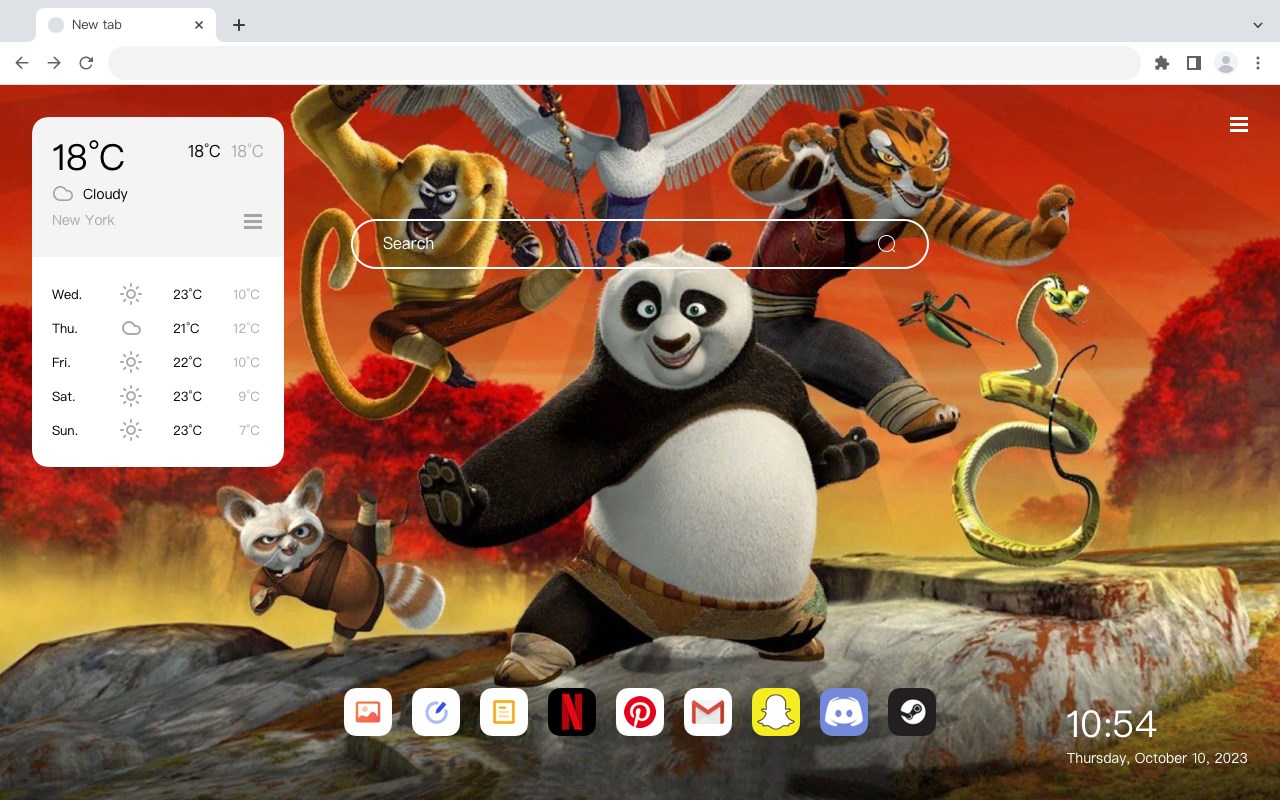The height and width of the screenshot is (800, 1280).
Task: Open the Photos shortcut icon
Action: pos(368,712)
